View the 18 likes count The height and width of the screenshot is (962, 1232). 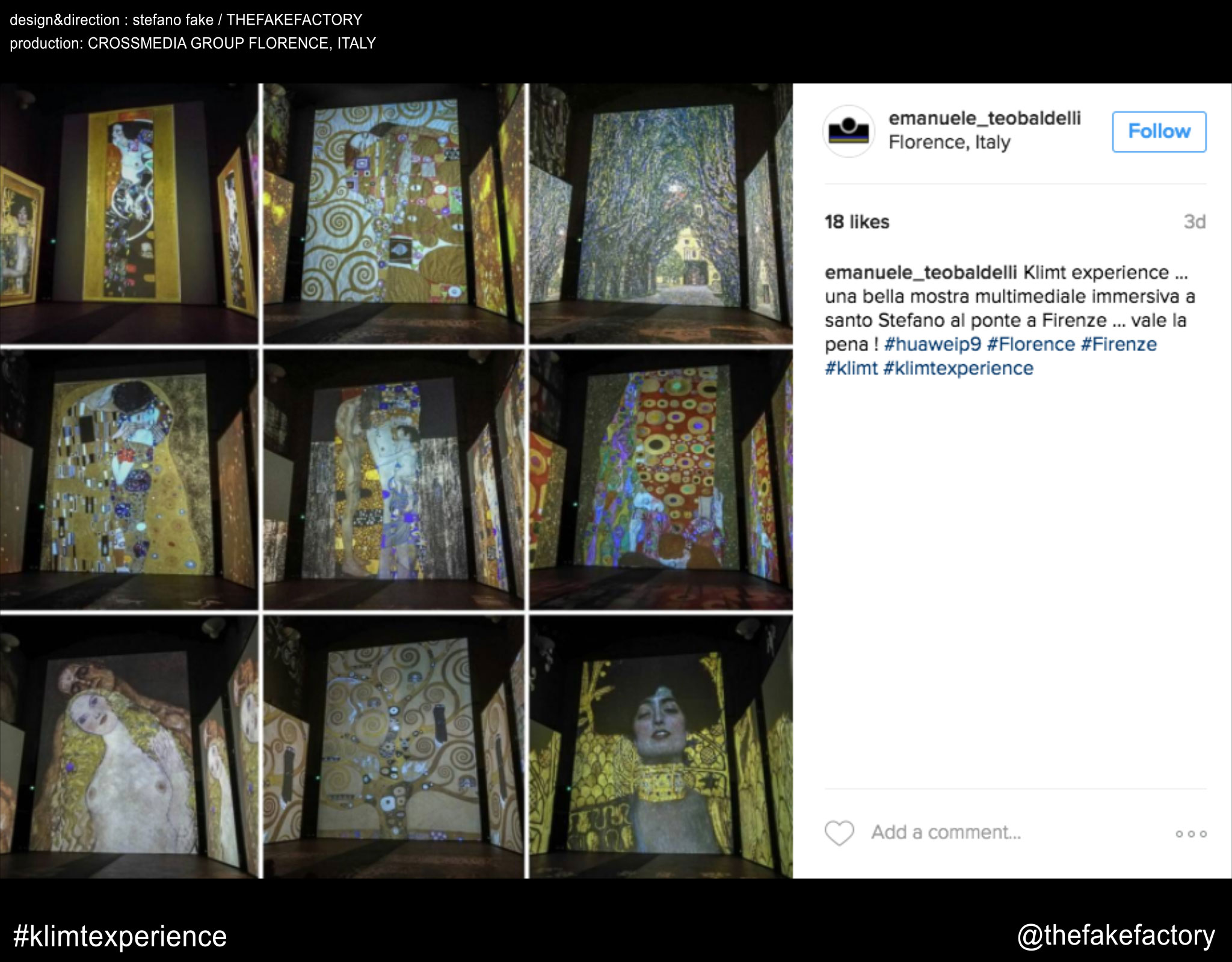(x=857, y=222)
